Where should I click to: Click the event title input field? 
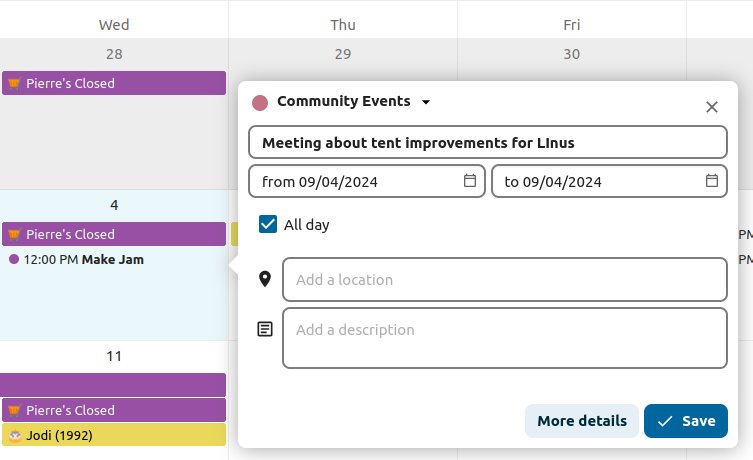(x=487, y=142)
